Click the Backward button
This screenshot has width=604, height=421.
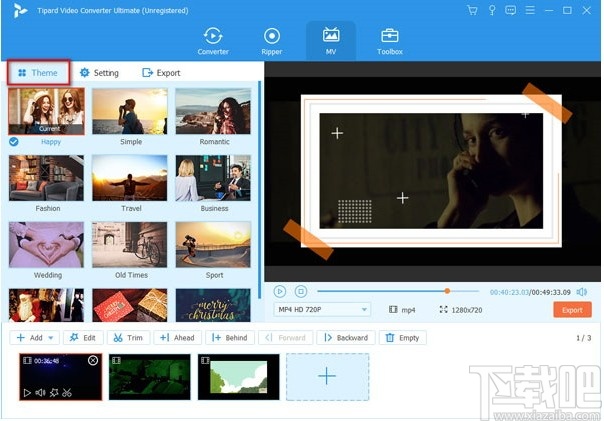tap(346, 338)
